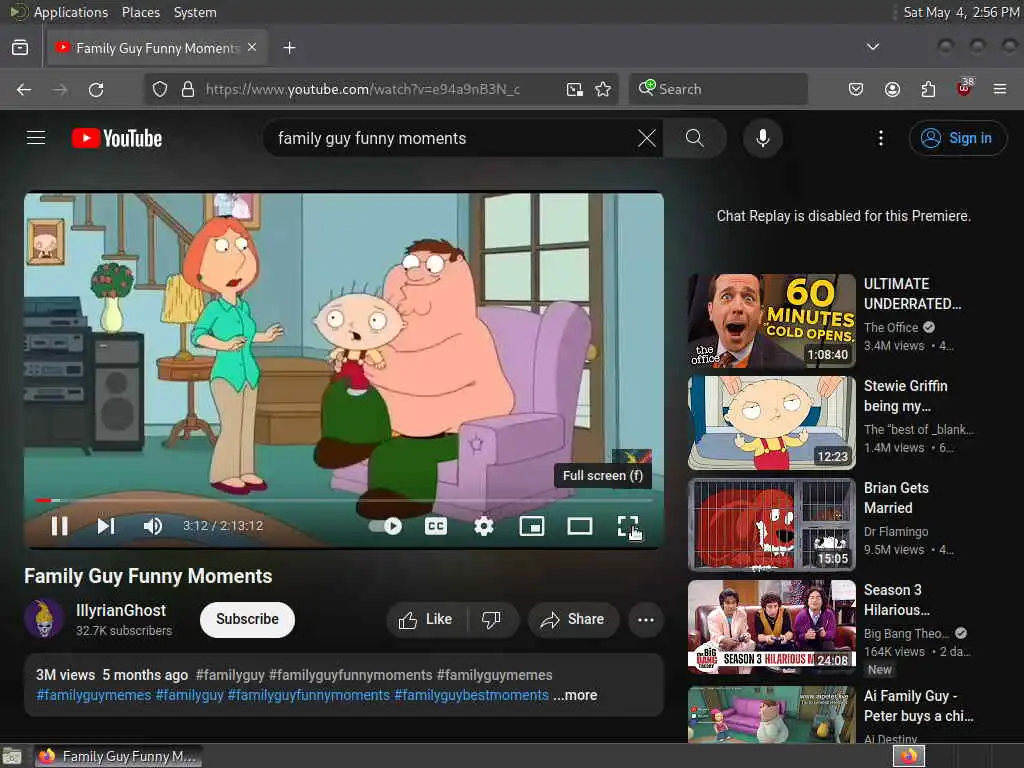Viewport: 1024px width, 768px height.
Task: Follow the #familyguybestmoments hashtag
Action: 472,695
